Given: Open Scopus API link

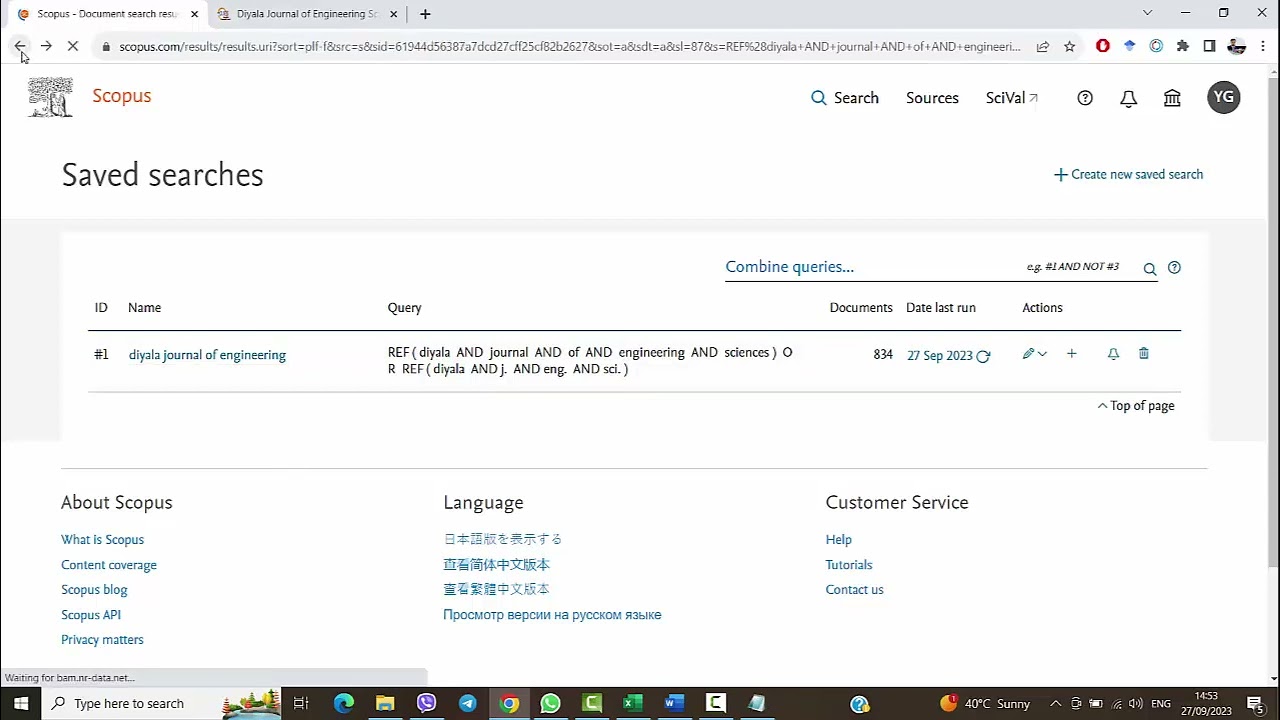Looking at the screenshot, I should coord(91,615).
